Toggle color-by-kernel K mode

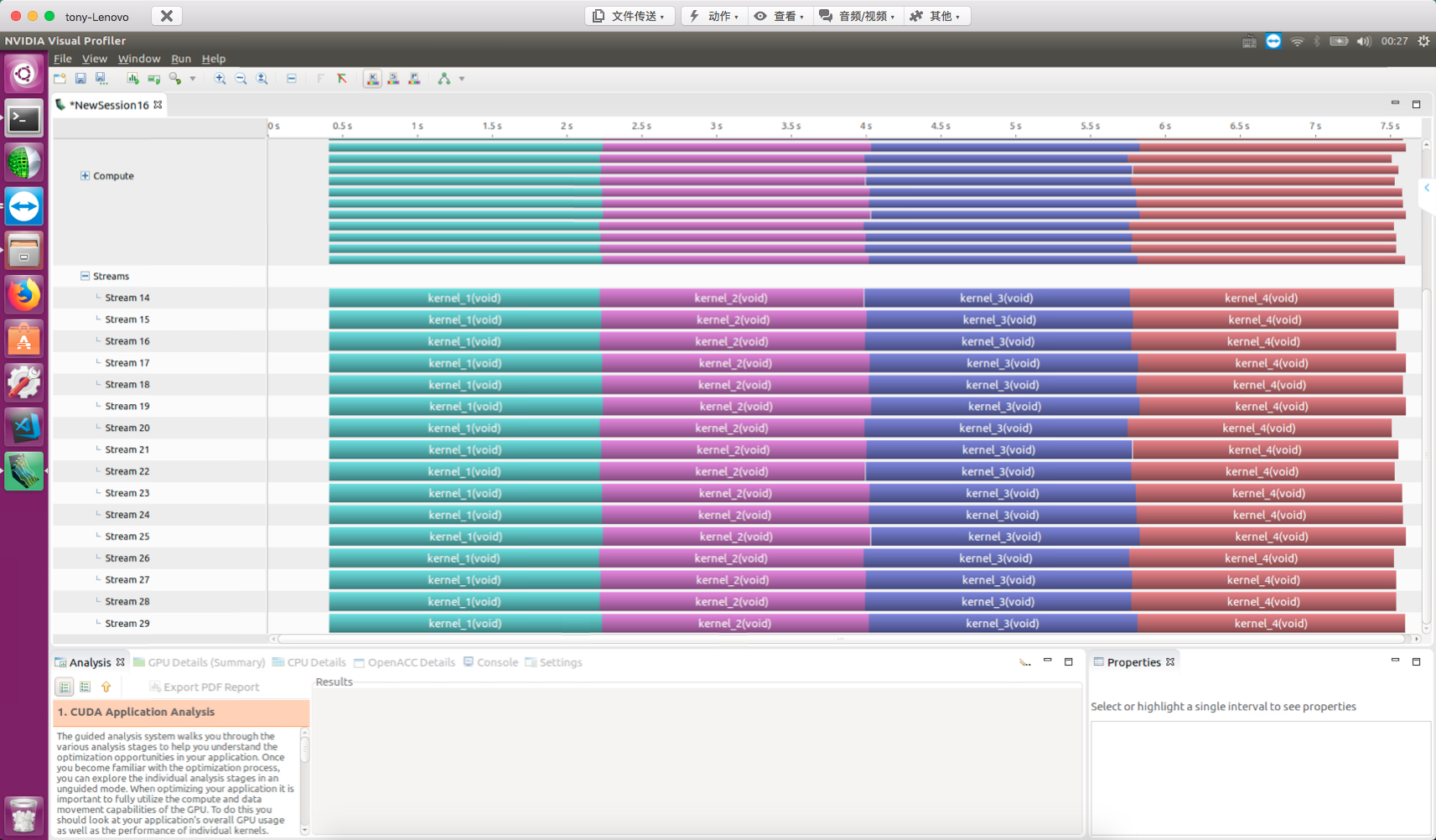coord(372,79)
